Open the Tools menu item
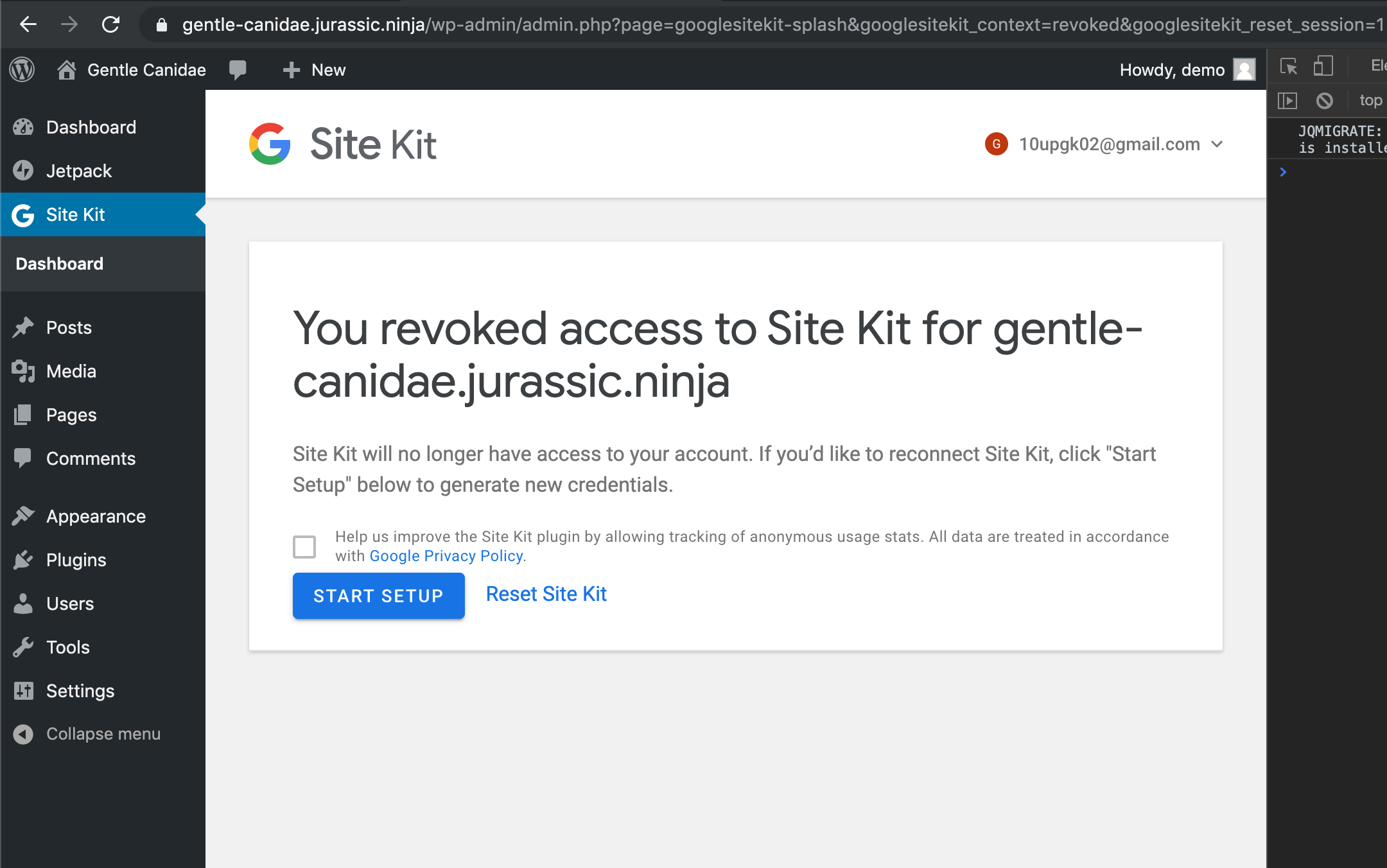 [103, 647]
